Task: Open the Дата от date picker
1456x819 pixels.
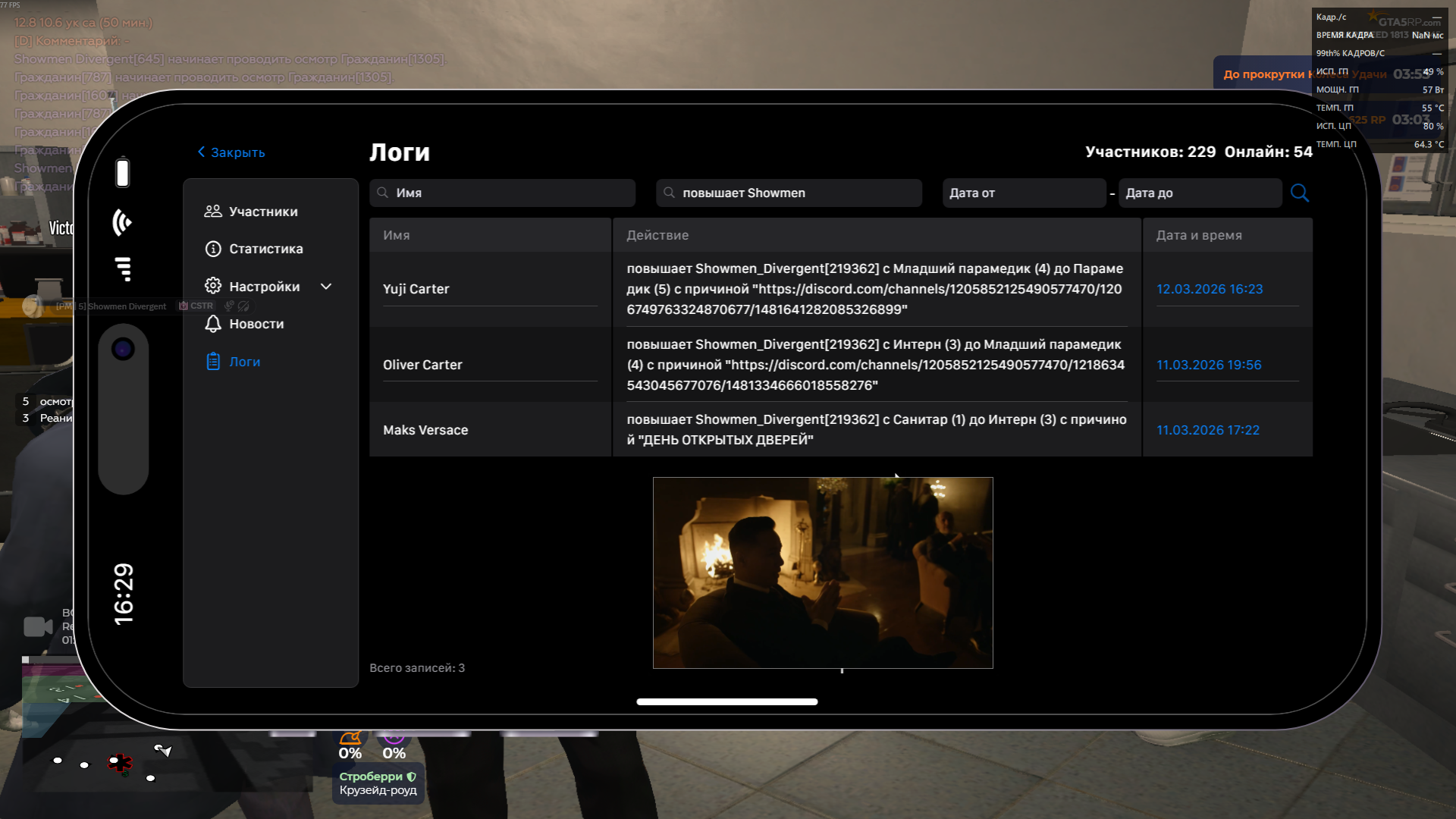Action: tap(1024, 193)
